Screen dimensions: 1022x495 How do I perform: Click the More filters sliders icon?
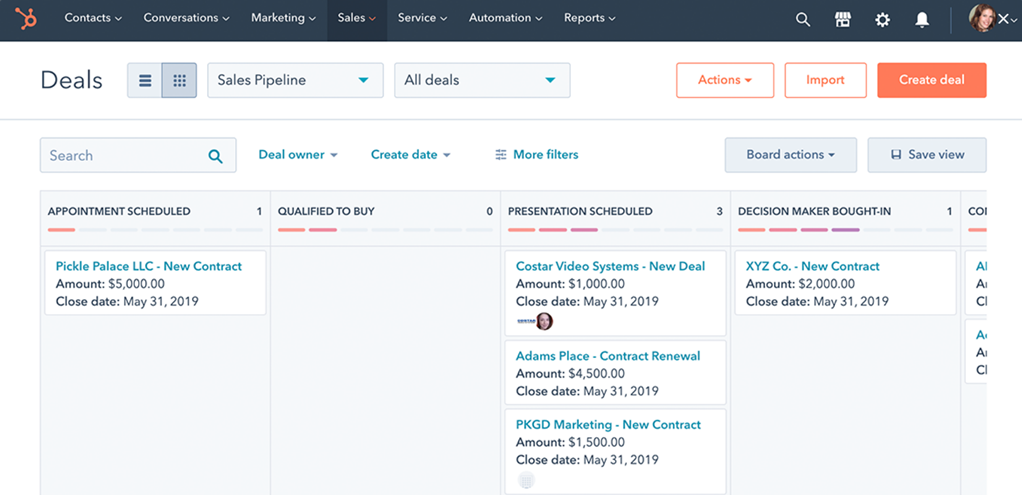pyautogui.click(x=501, y=155)
